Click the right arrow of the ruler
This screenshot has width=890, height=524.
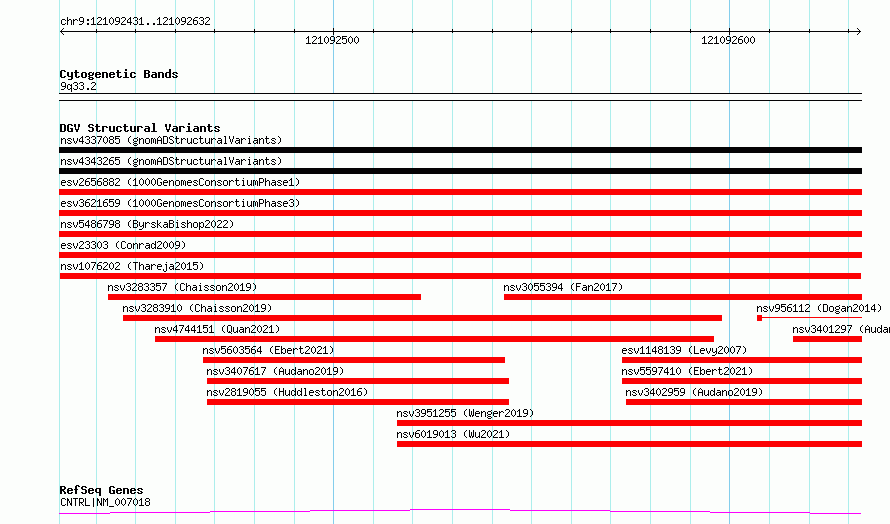858,31
